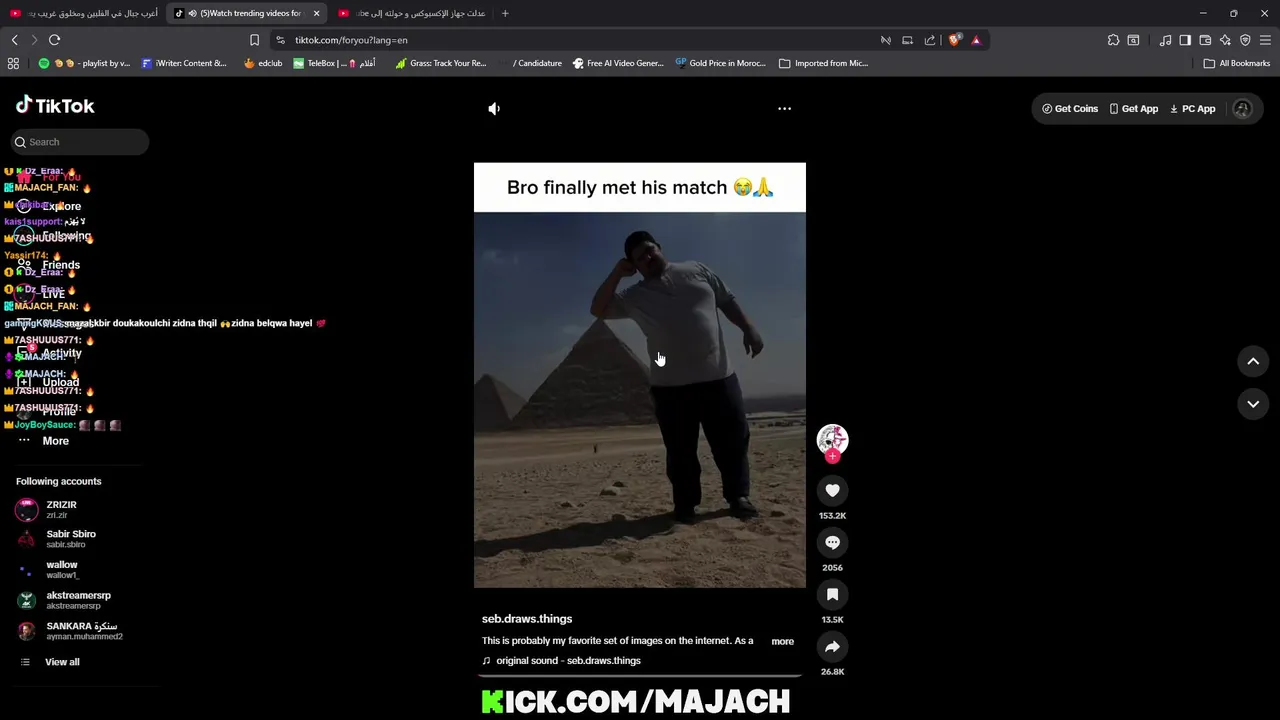Bookmark the video with the 13.5K icon
Screen dimensions: 1280x720
tap(832, 594)
